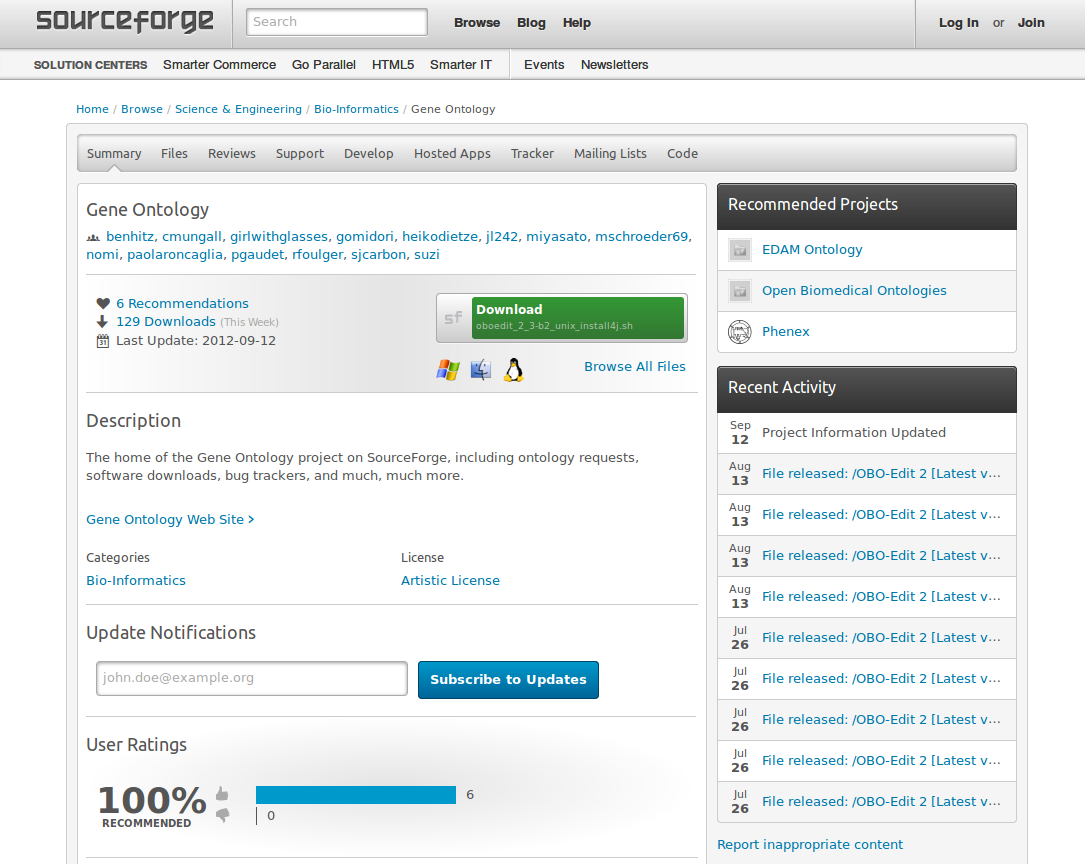Click the Windows platform icon
Viewport: 1085px width, 864px height.
pyautogui.click(x=448, y=369)
